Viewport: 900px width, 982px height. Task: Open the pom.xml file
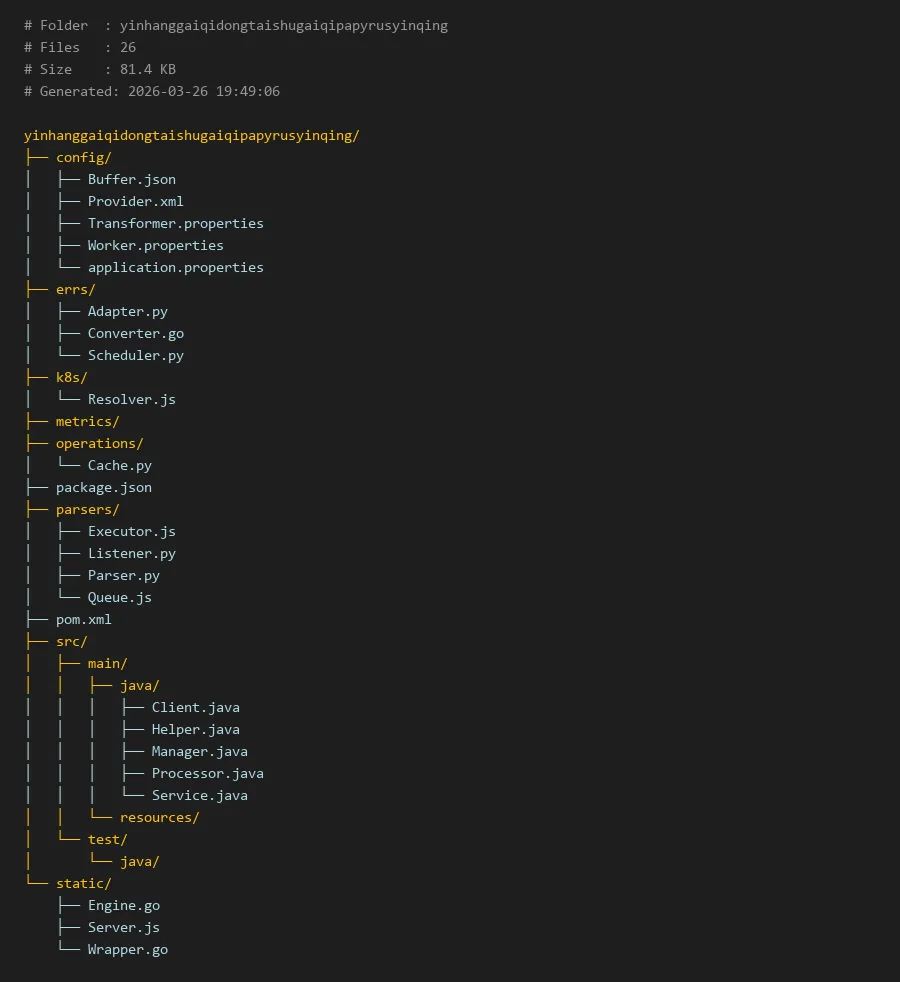(x=83, y=619)
